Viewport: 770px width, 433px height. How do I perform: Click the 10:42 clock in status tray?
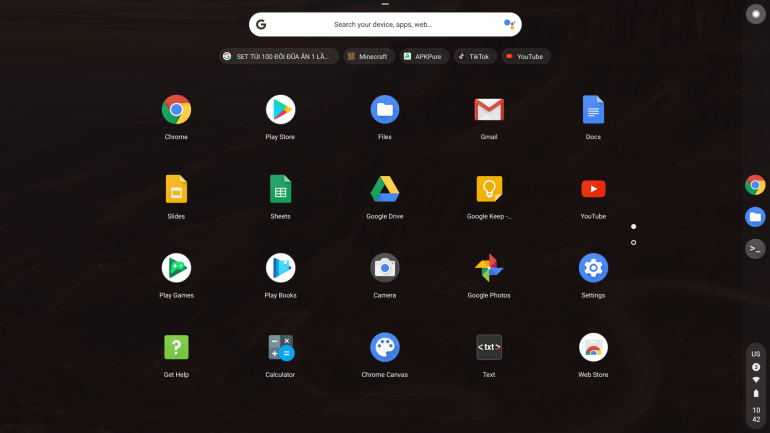pyautogui.click(x=756, y=415)
